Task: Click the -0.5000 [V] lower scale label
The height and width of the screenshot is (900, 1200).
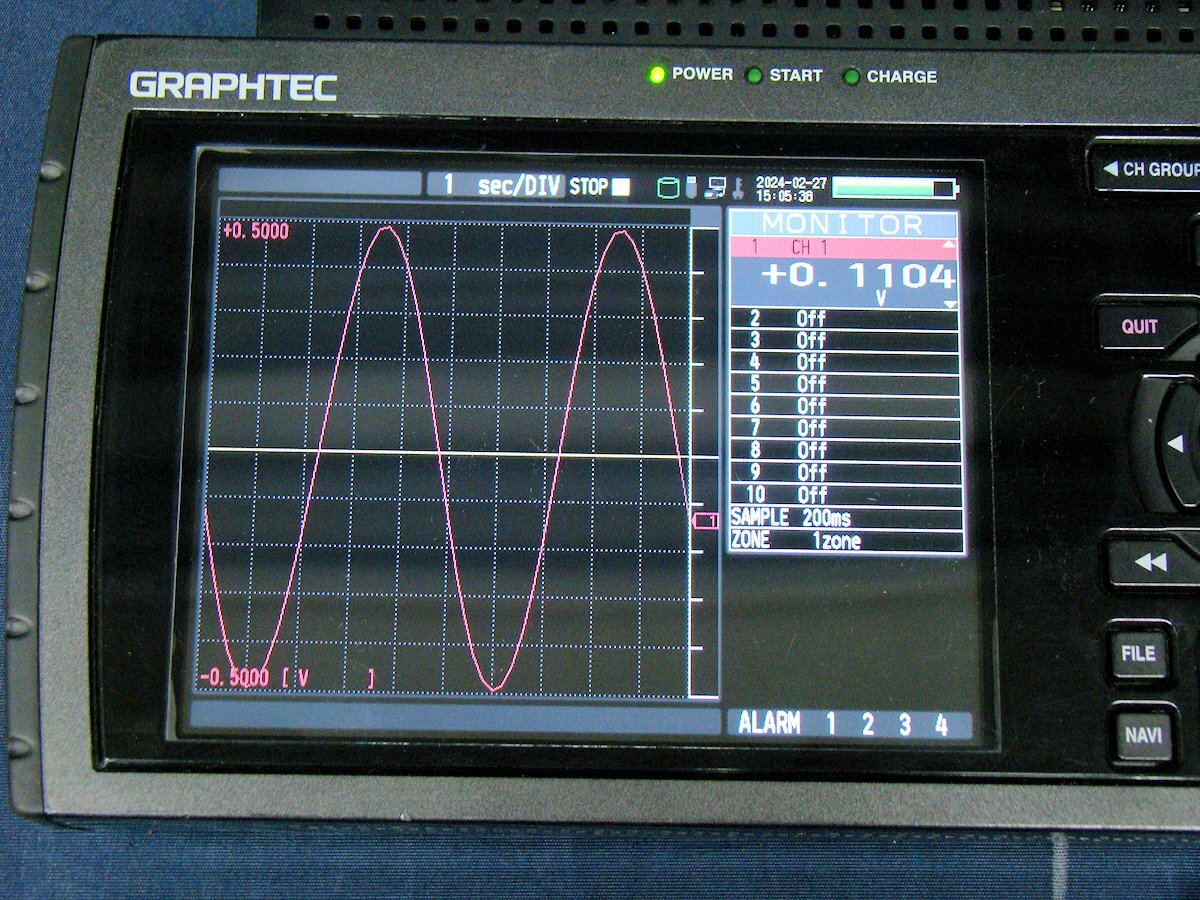Action: pyautogui.click(x=287, y=678)
